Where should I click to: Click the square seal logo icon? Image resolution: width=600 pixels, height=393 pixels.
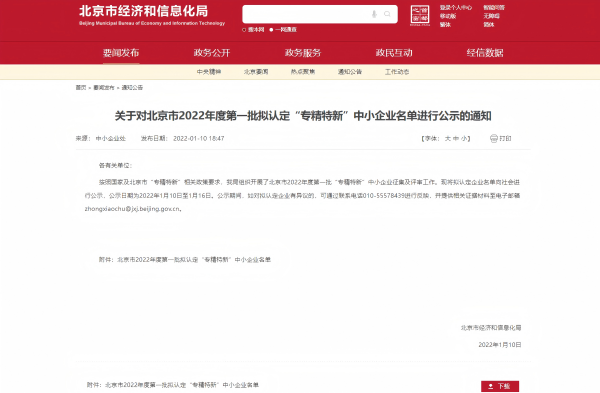point(420,15)
